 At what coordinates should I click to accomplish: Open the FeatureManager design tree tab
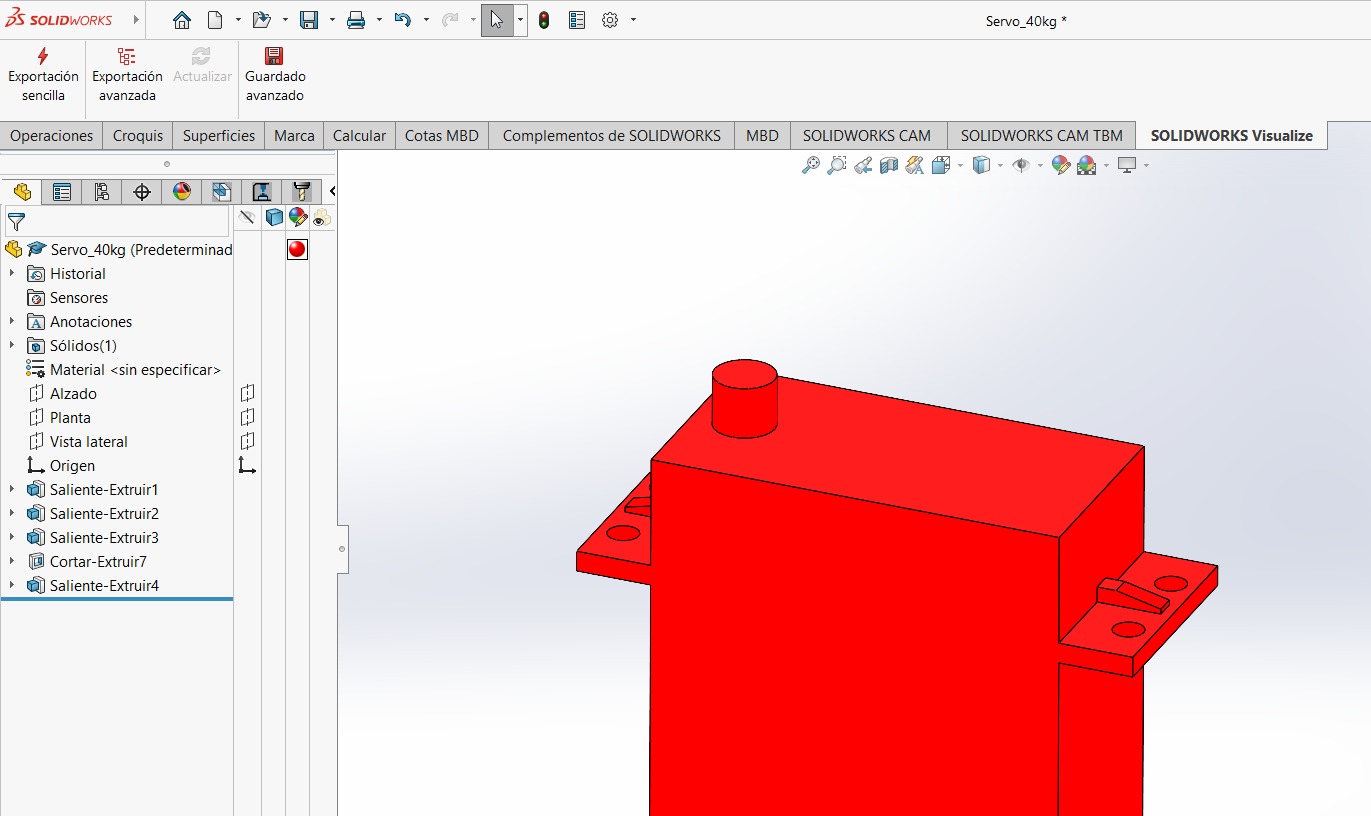(22, 191)
